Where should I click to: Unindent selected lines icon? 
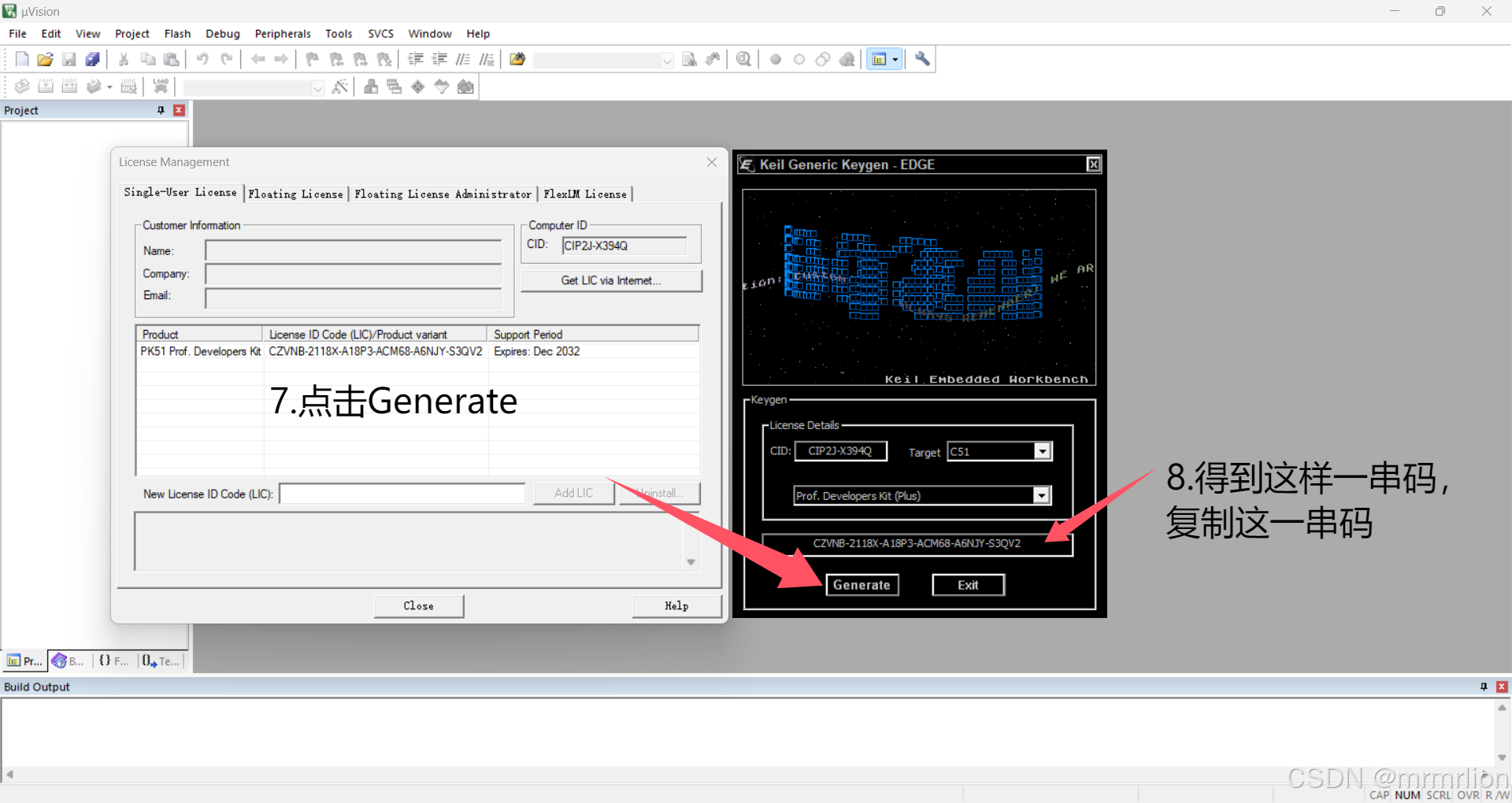click(x=439, y=59)
